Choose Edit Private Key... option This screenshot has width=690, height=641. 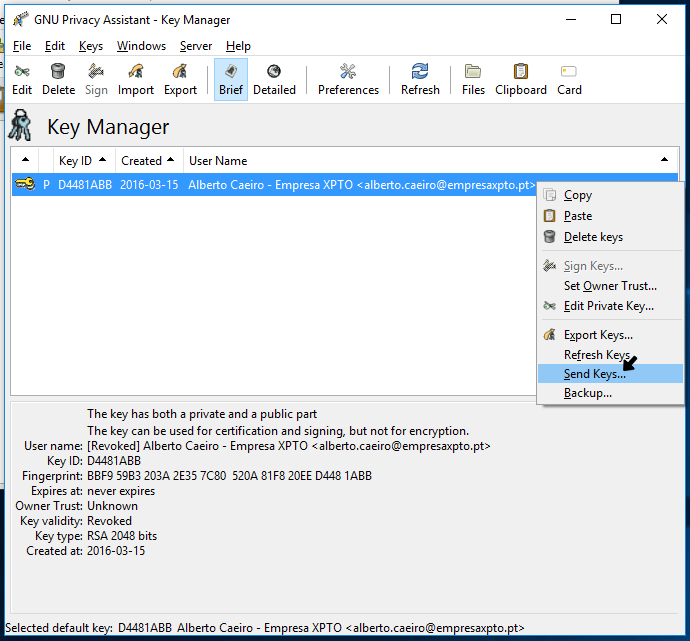tap(610, 306)
